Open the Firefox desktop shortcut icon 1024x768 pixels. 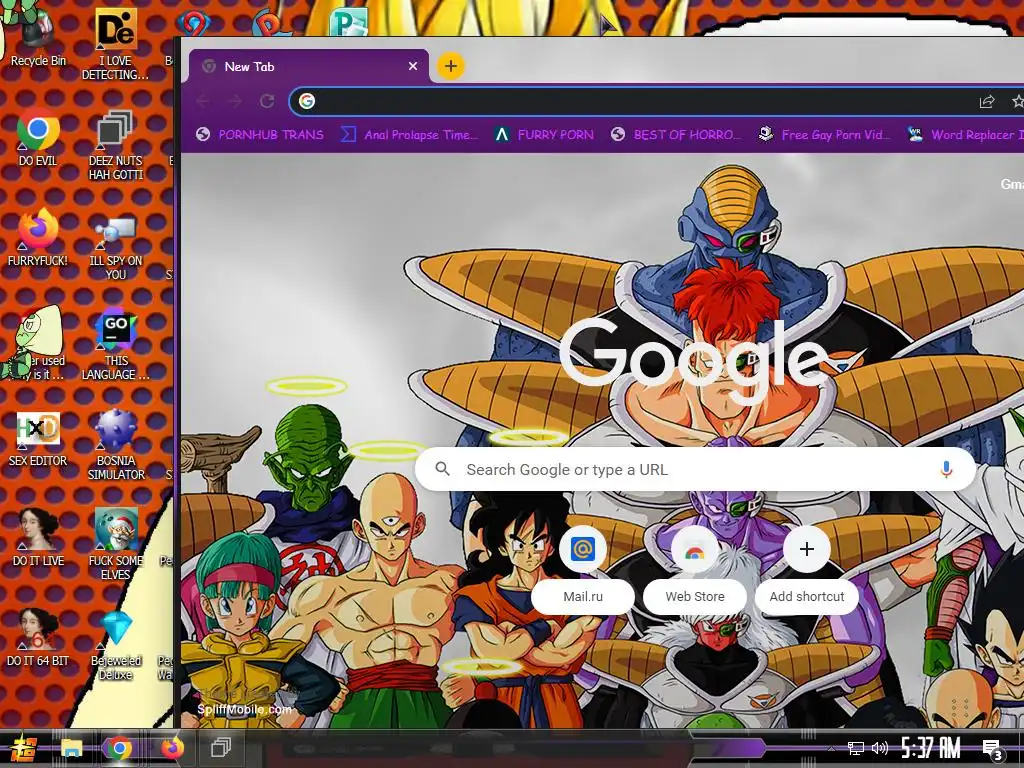coord(38,237)
